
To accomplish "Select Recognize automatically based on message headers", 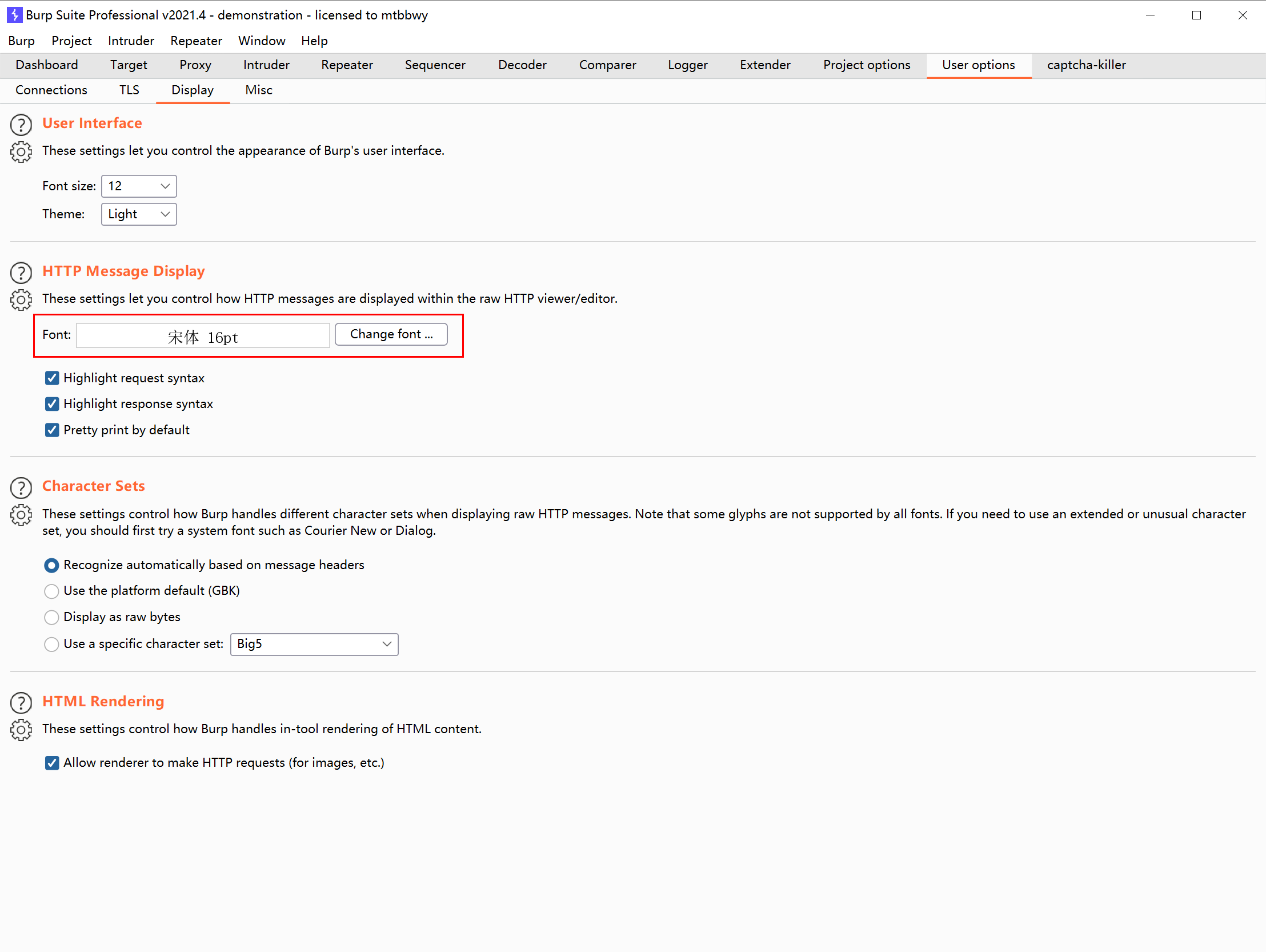I will coord(51,566).
